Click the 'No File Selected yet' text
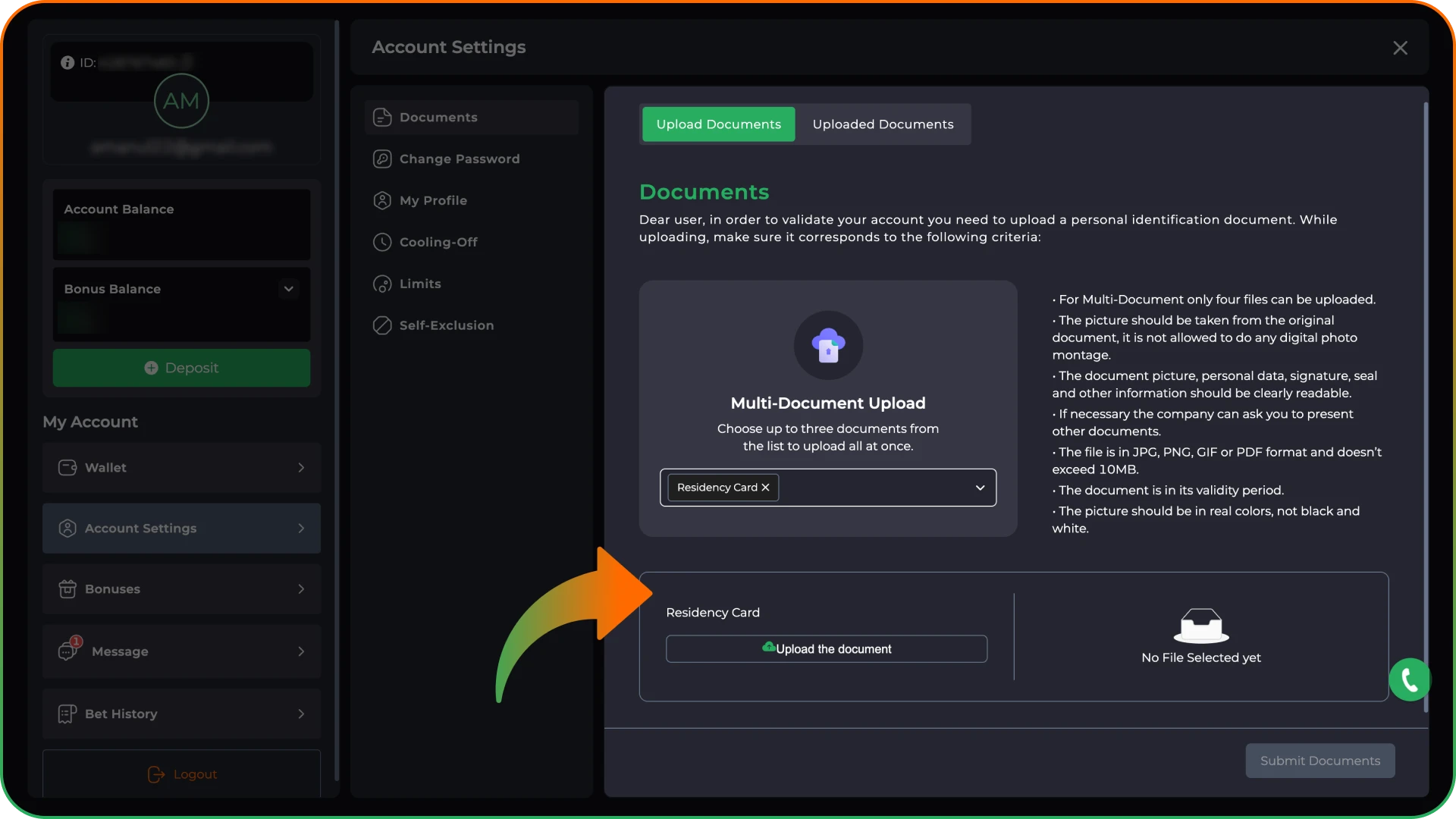Viewport: 1456px width, 819px height. [x=1201, y=658]
